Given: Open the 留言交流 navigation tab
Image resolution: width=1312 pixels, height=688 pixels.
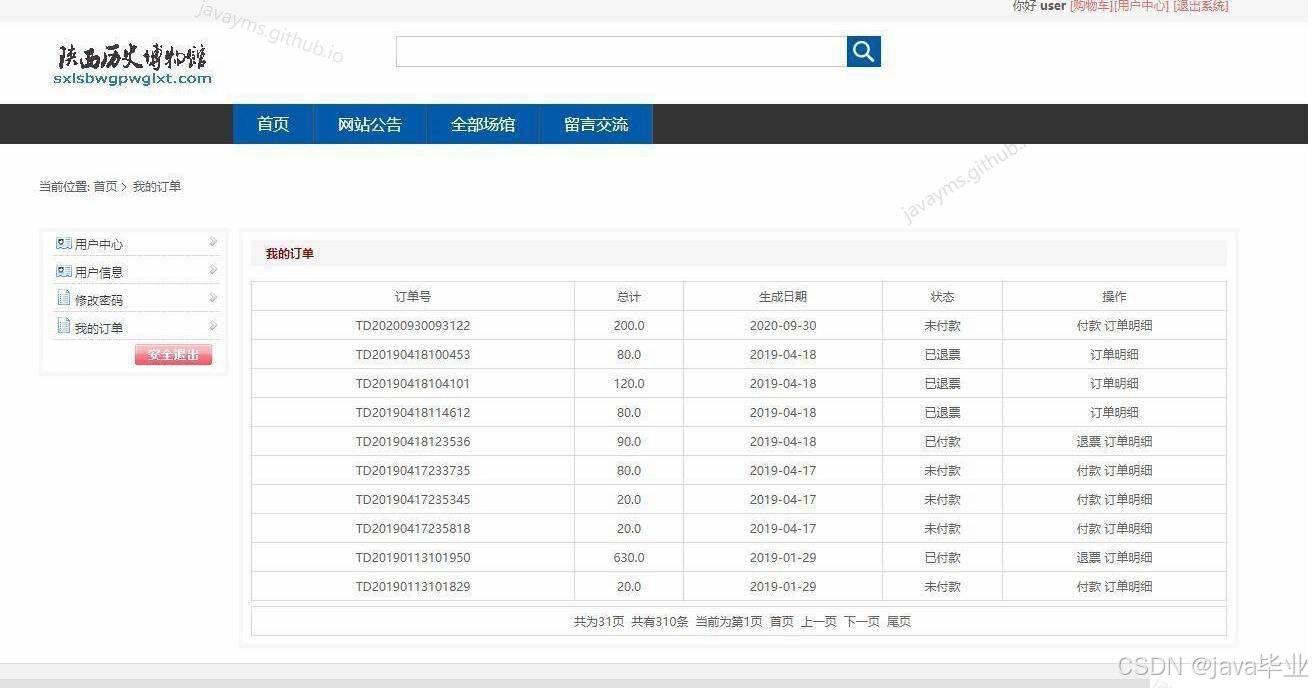Looking at the screenshot, I should tap(596, 124).
